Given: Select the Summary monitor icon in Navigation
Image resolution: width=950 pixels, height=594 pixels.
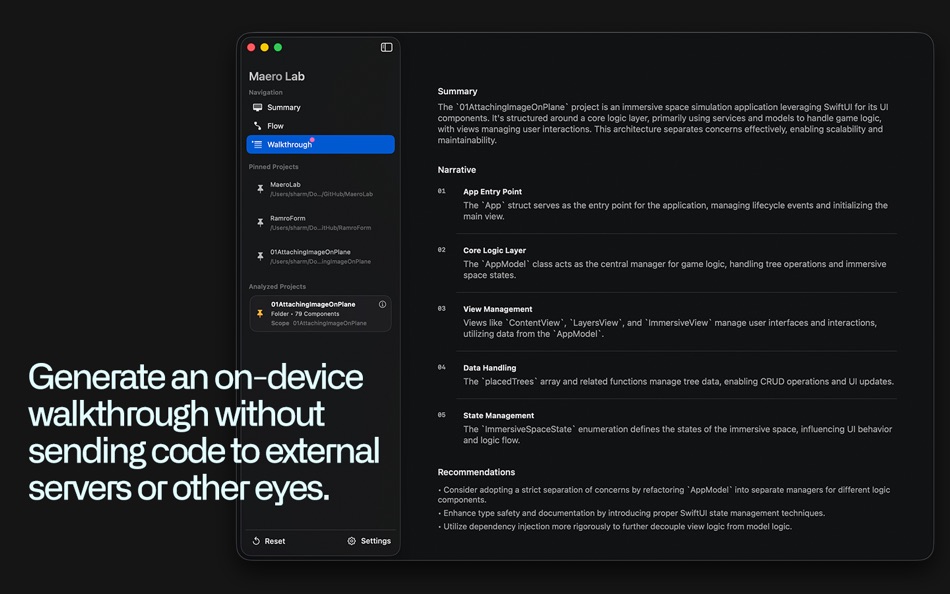Looking at the screenshot, I should (x=259, y=107).
